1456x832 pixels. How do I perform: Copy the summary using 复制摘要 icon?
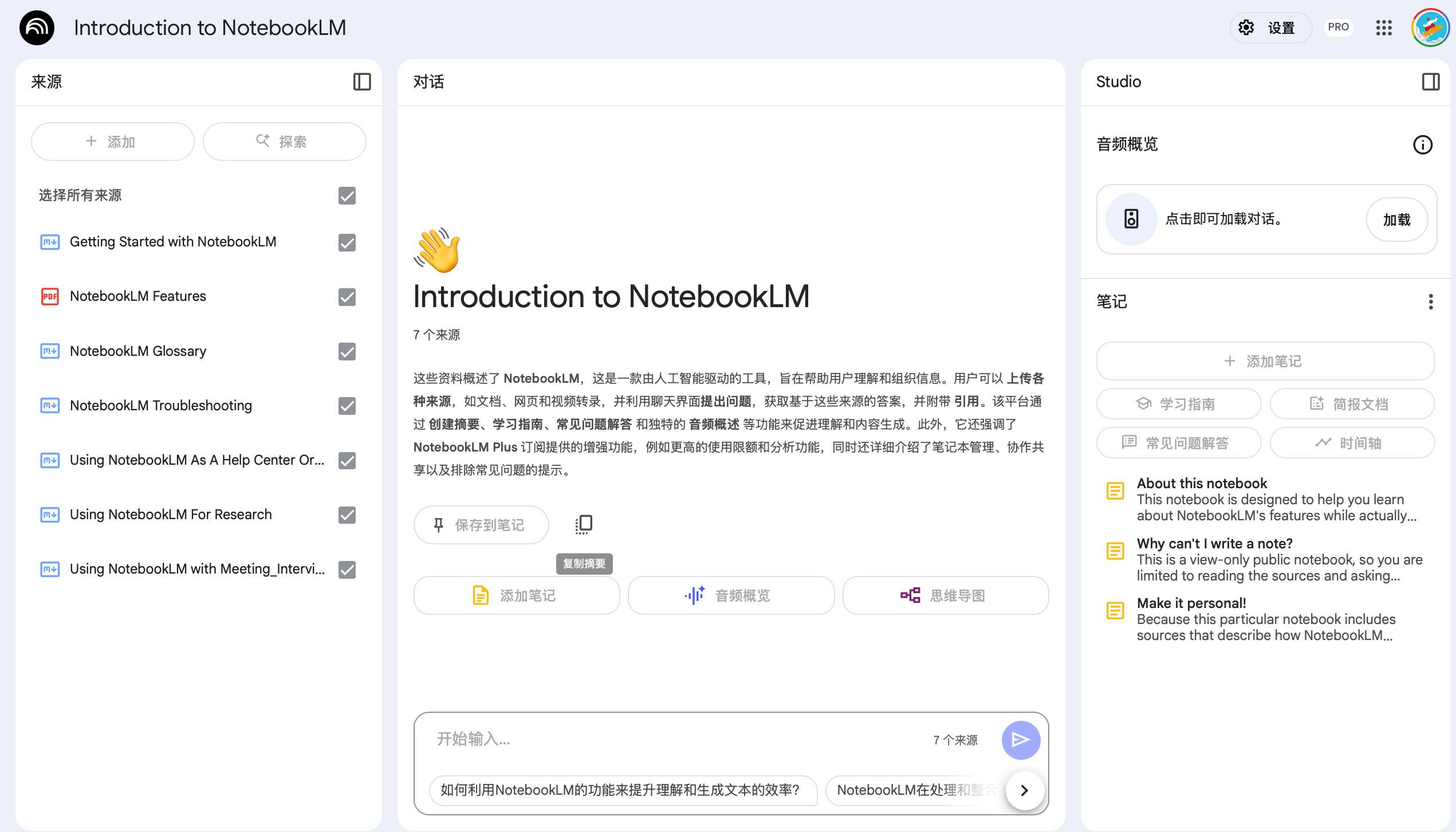click(584, 524)
